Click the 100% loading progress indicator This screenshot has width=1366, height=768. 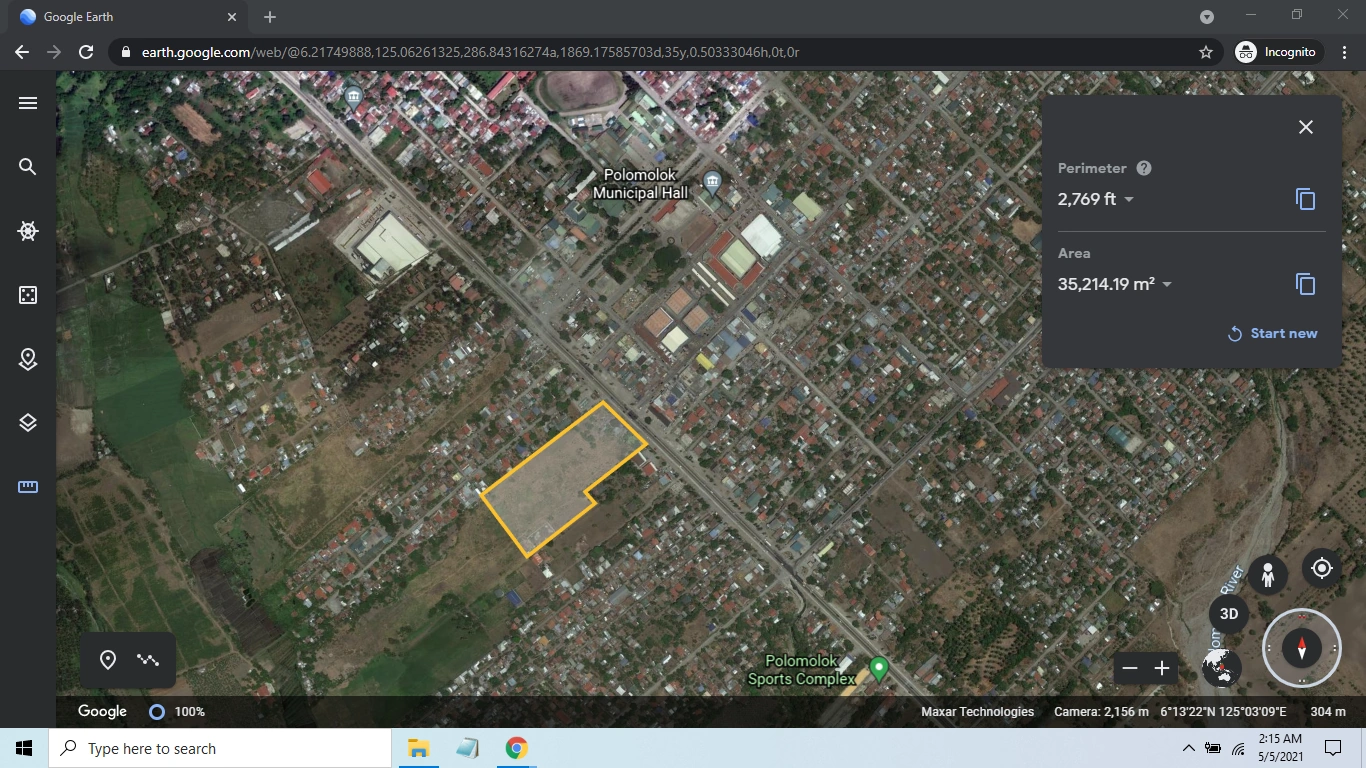tap(177, 712)
